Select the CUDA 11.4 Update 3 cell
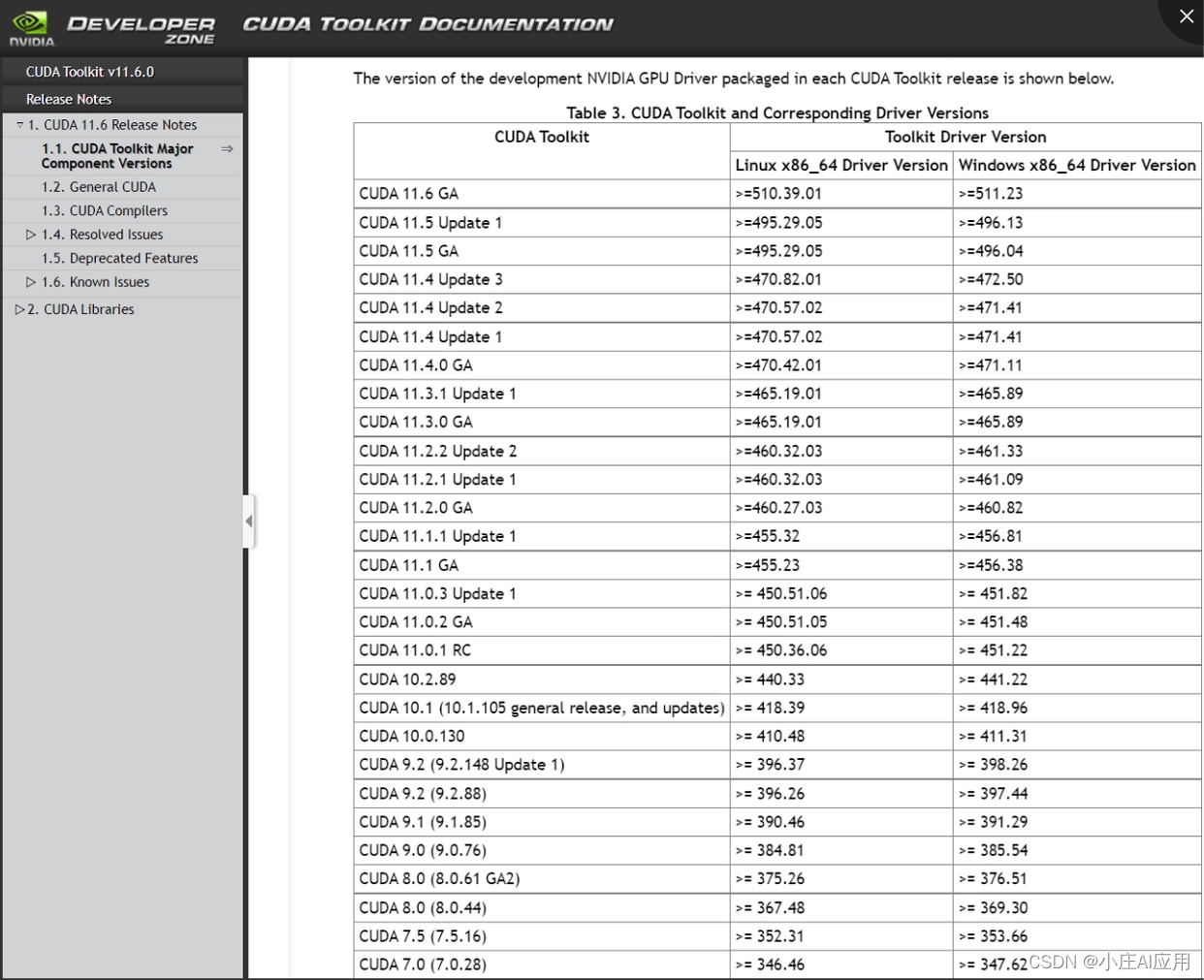1204x980 pixels. (x=542, y=279)
